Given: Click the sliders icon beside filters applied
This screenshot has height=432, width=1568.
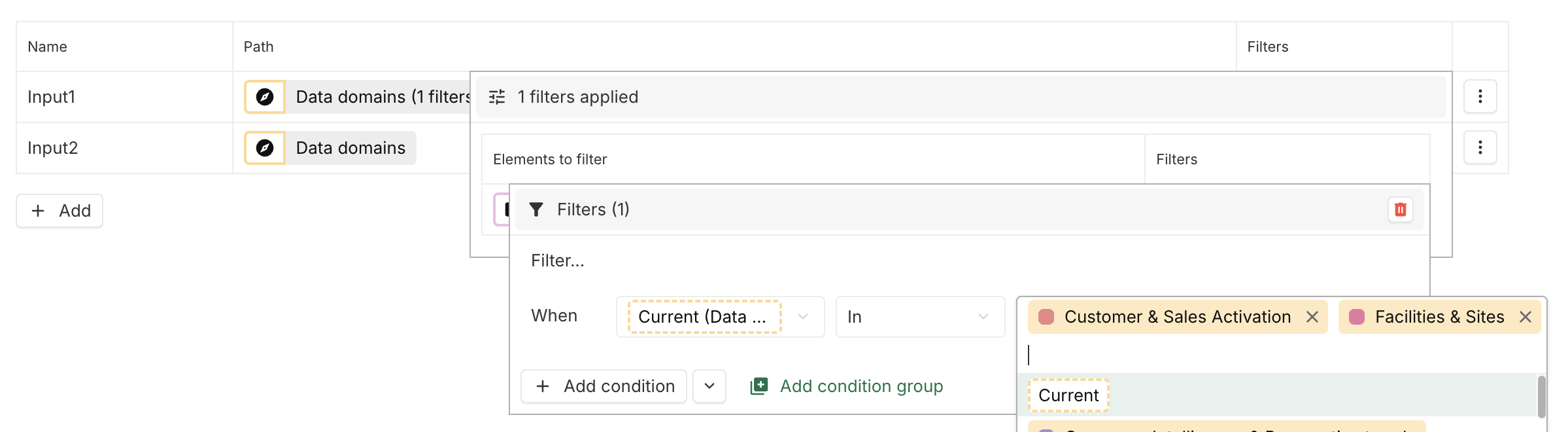Looking at the screenshot, I should click(x=497, y=97).
